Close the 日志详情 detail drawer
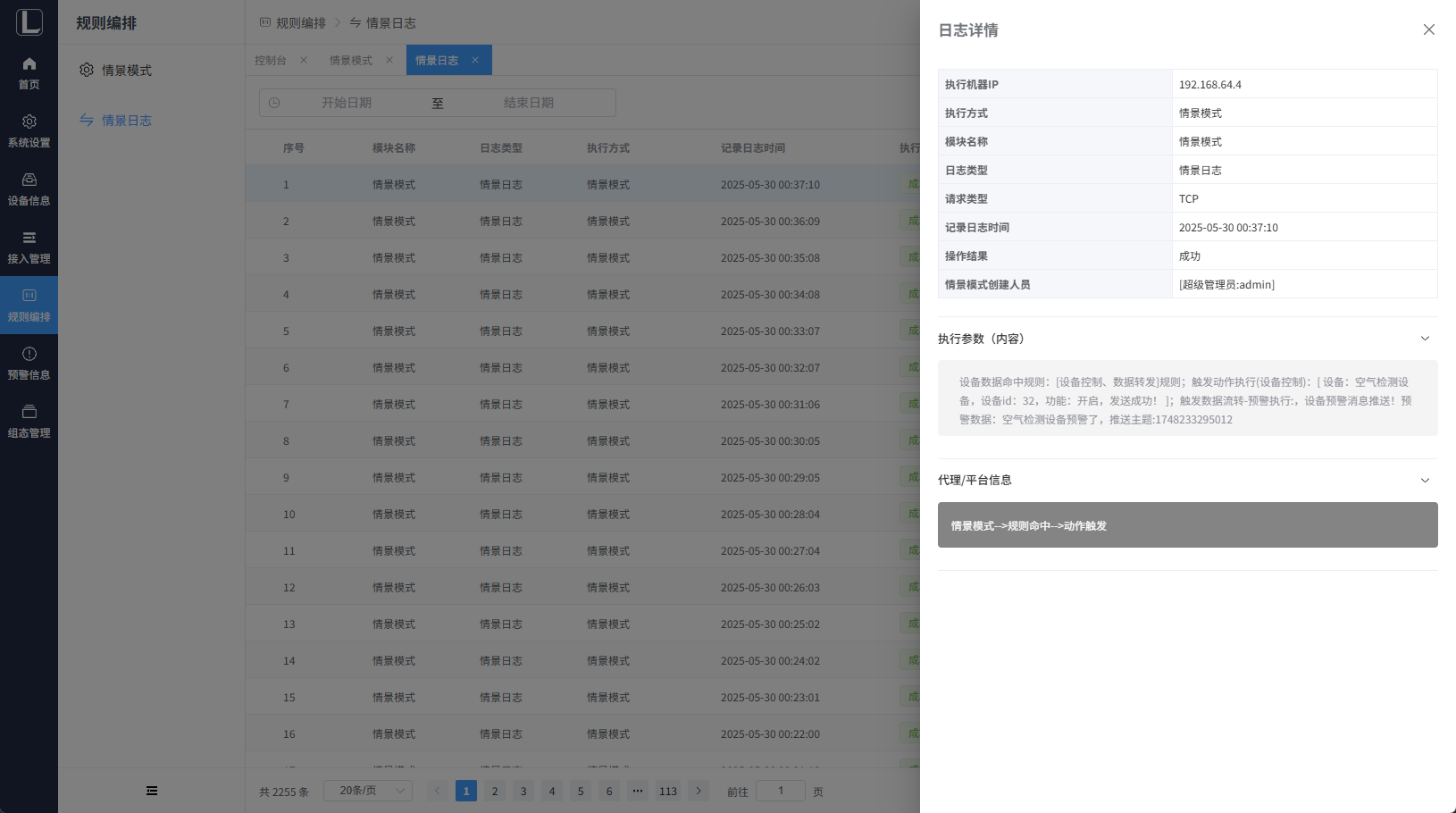Screen dimensions: 1456x813 click(1428, 29)
